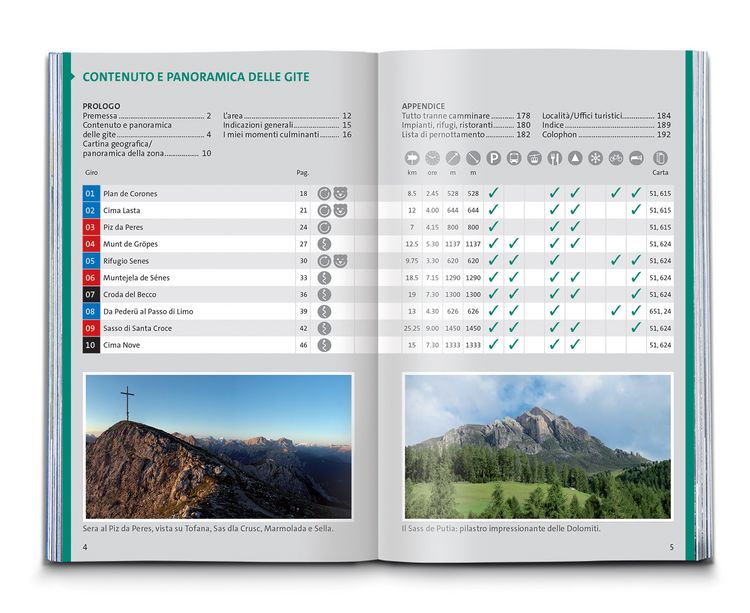The image size is (750, 613).
Task: Click the fork and knife restaurant icon
Action: click(555, 158)
